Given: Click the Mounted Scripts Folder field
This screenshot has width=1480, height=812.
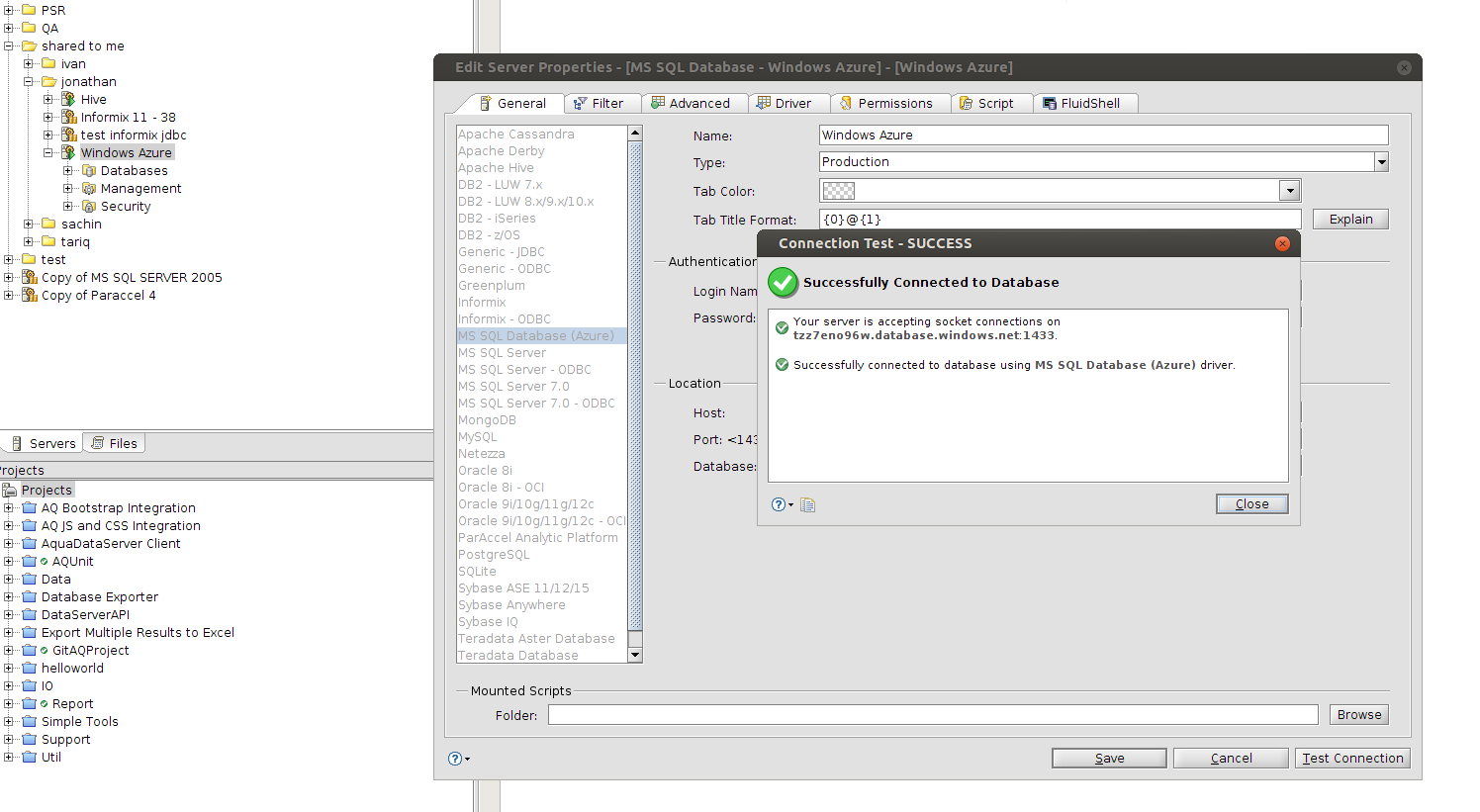Looking at the screenshot, I should pos(933,715).
